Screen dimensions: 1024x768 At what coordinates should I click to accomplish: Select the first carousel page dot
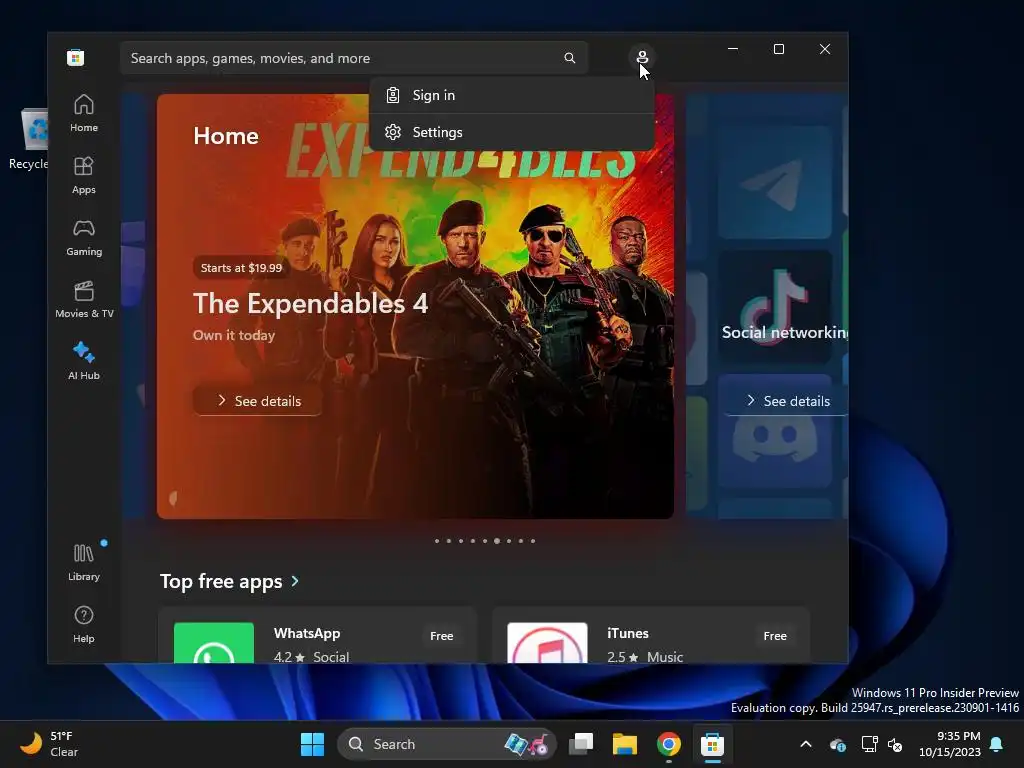point(437,541)
